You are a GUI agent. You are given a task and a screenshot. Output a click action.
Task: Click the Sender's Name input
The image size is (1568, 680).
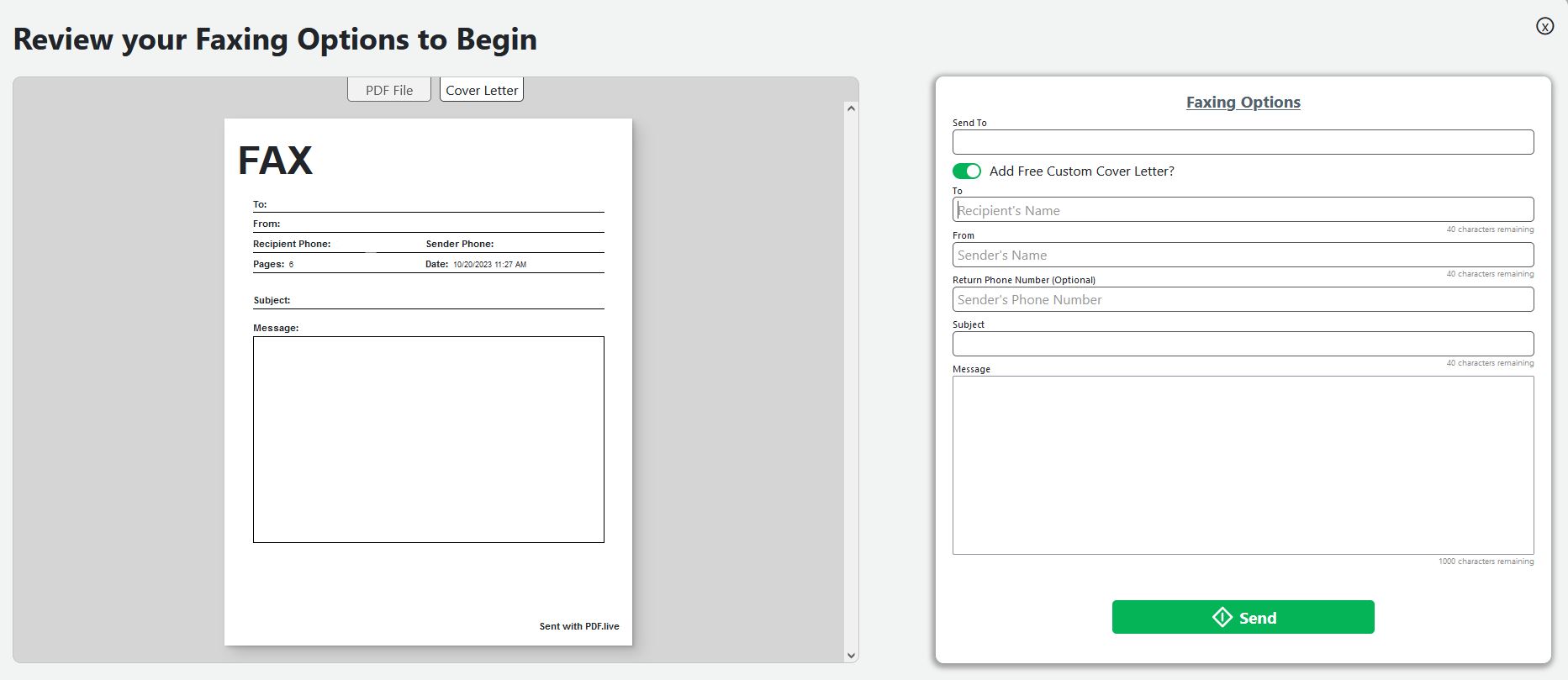click(x=1243, y=255)
